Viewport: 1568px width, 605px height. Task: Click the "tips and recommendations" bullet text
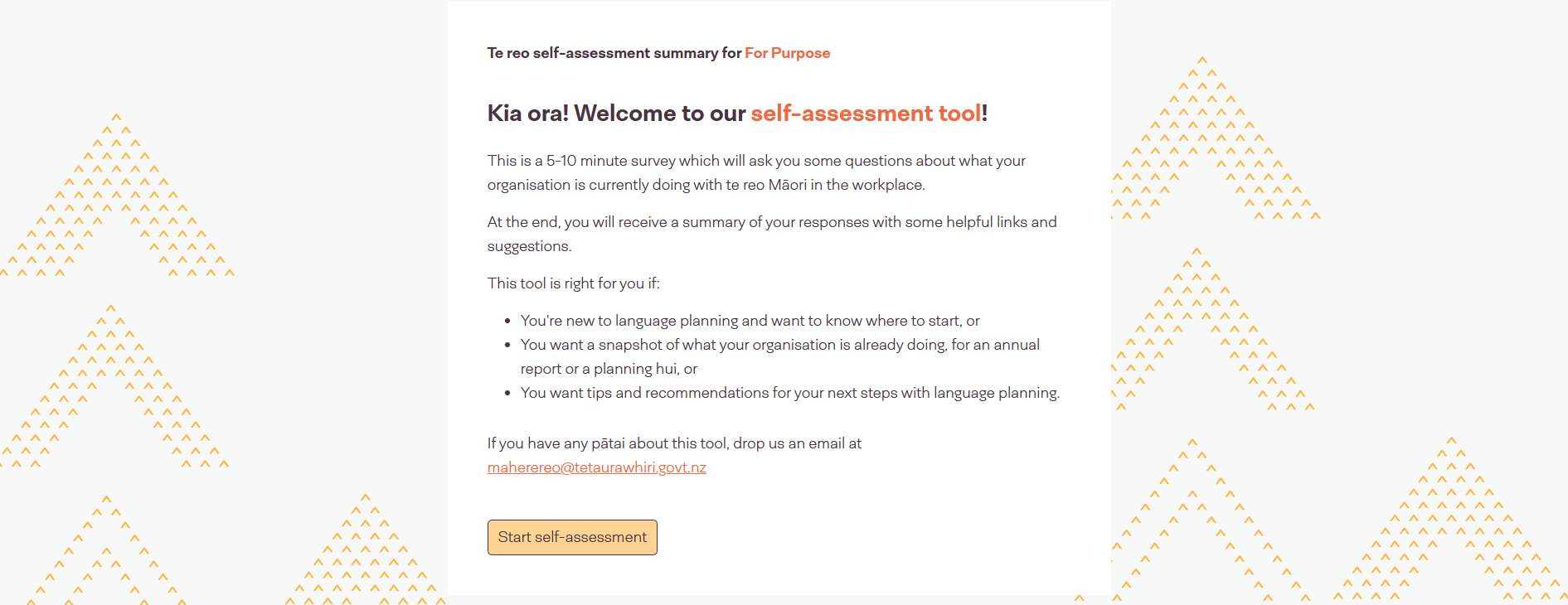789,393
